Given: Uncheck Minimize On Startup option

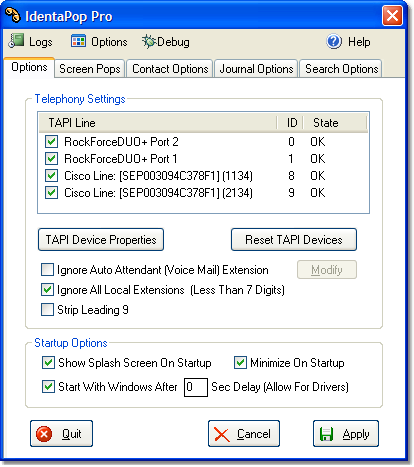Looking at the screenshot, I should coord(240,362).
